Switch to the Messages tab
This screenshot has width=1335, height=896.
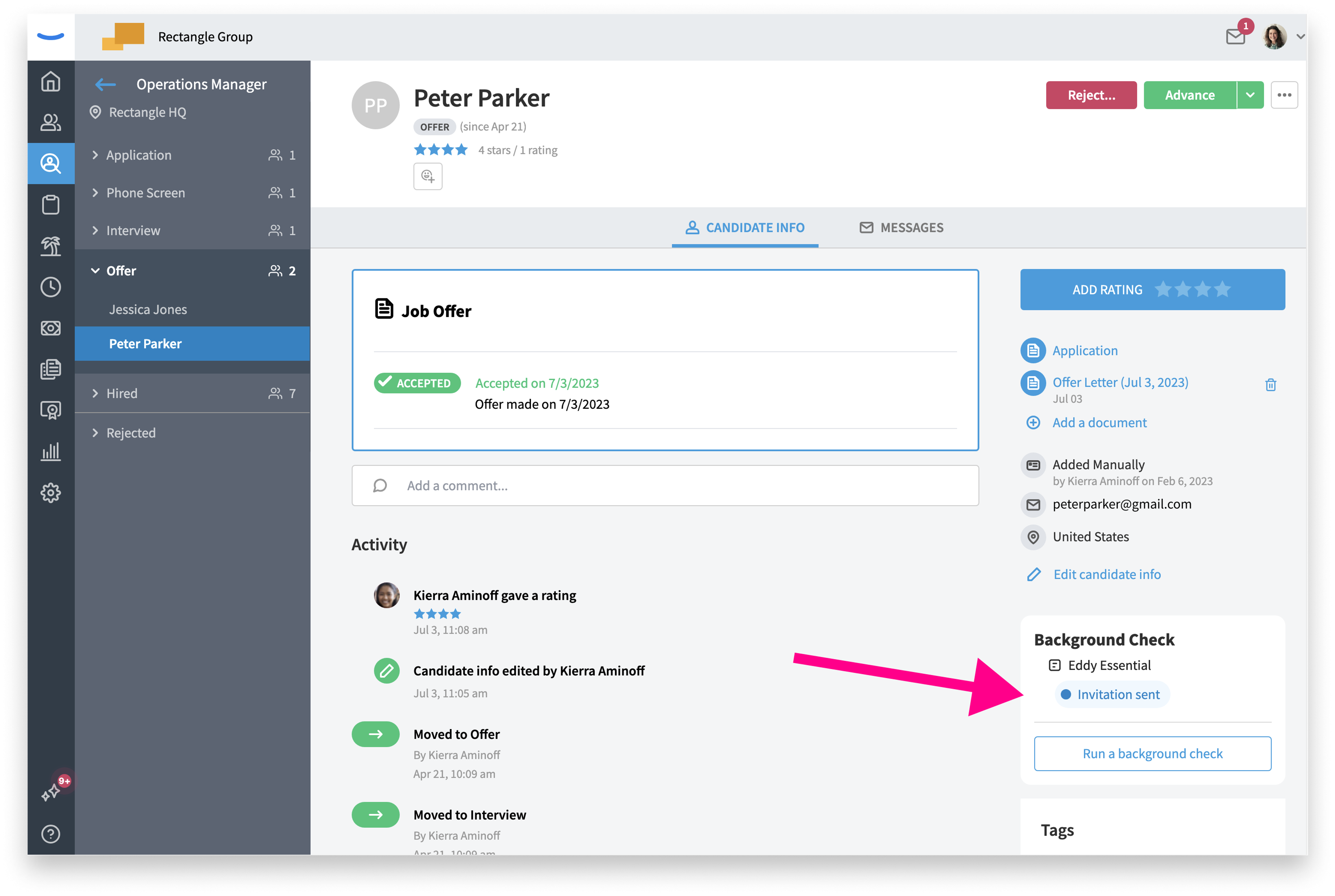click(x=901, y=227)
